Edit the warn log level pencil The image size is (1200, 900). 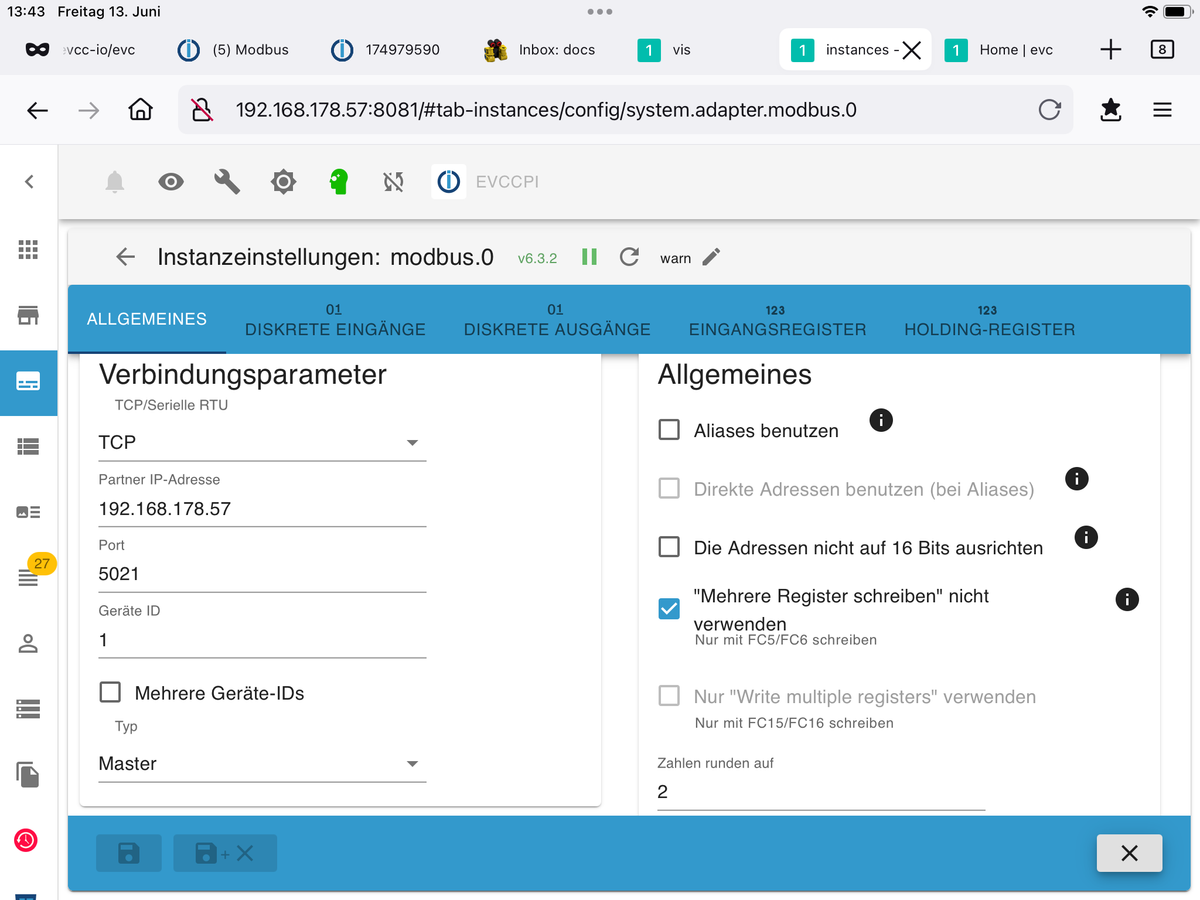pyautogui.click(x=711, y=257)
